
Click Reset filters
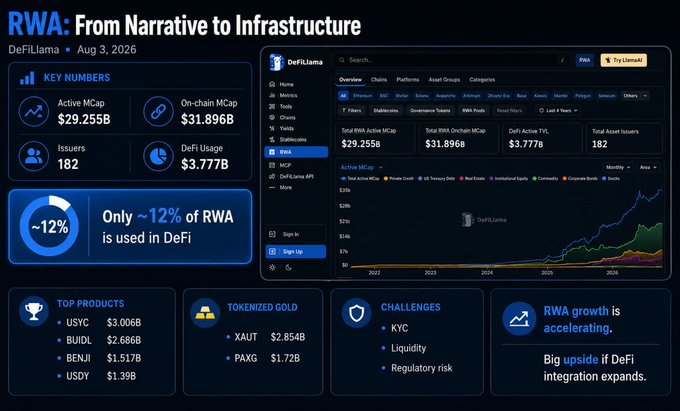click(x=510, y=111)
